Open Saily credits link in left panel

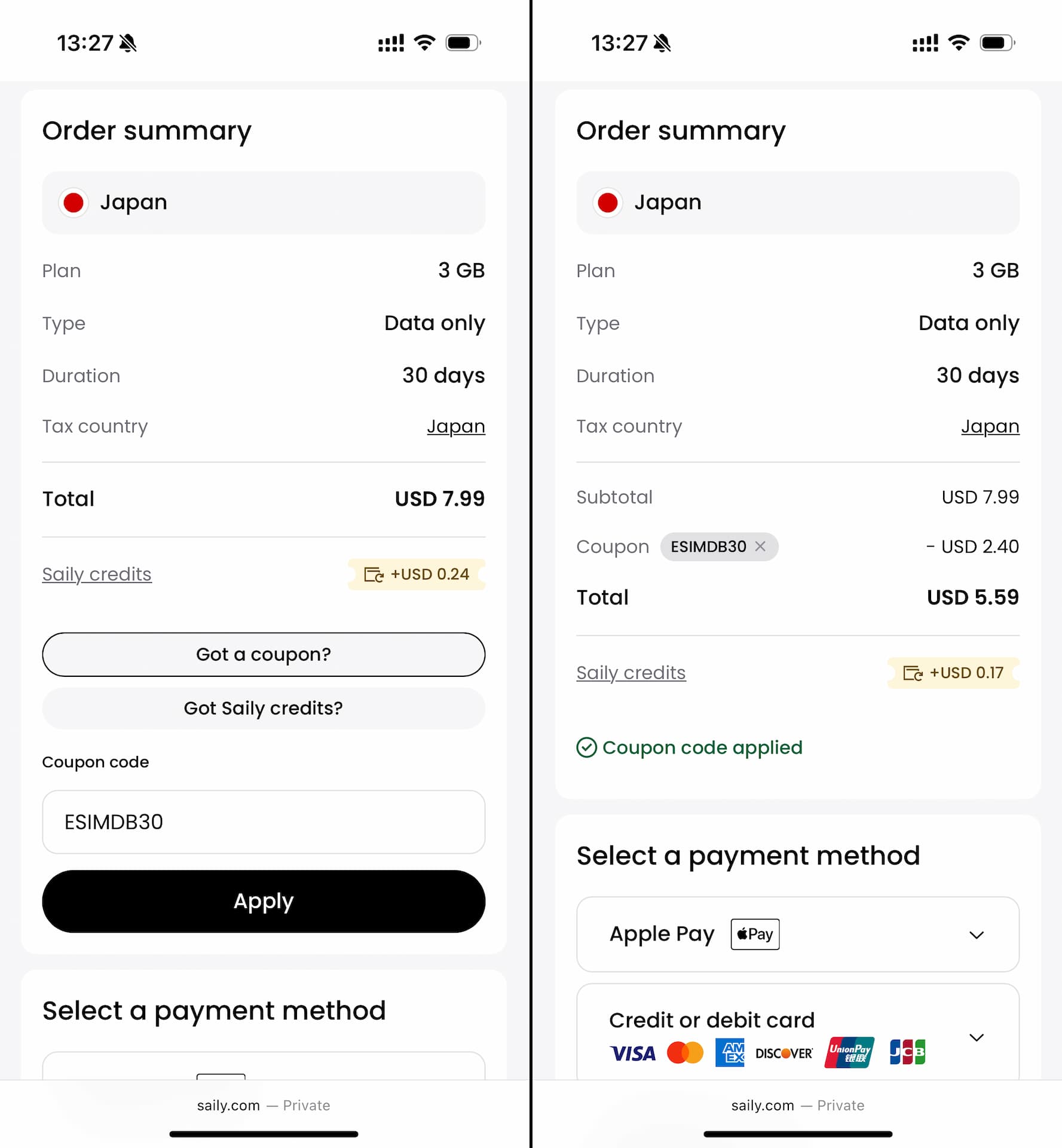97,574
